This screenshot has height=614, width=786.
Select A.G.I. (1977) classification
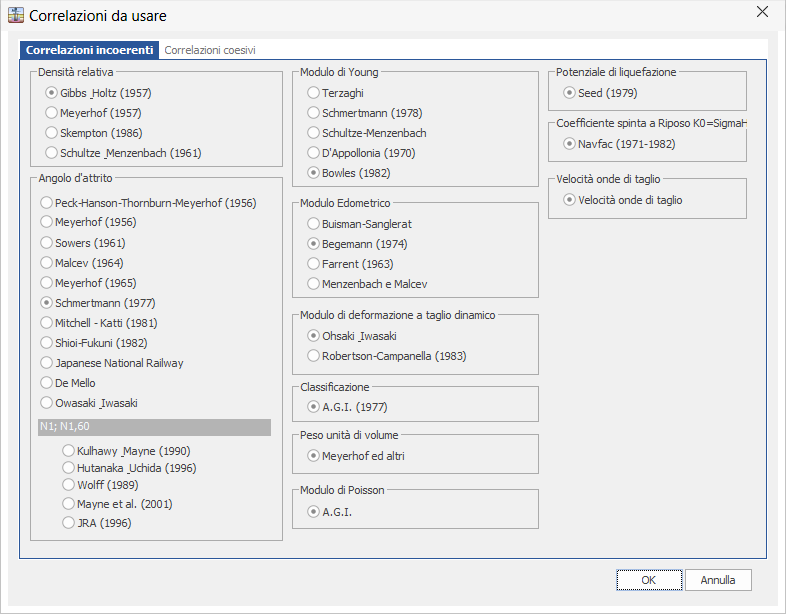(x=347, y=407)
